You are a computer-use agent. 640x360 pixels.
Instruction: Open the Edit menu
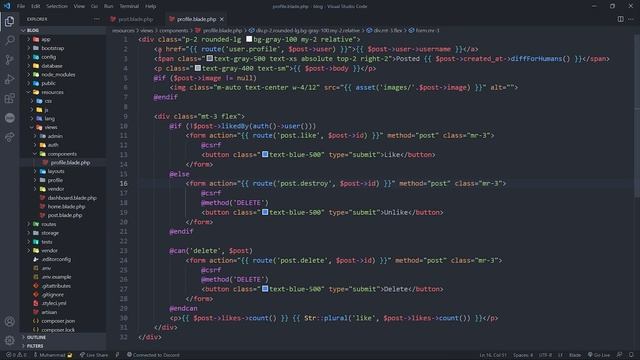click(x=36, y=6)
